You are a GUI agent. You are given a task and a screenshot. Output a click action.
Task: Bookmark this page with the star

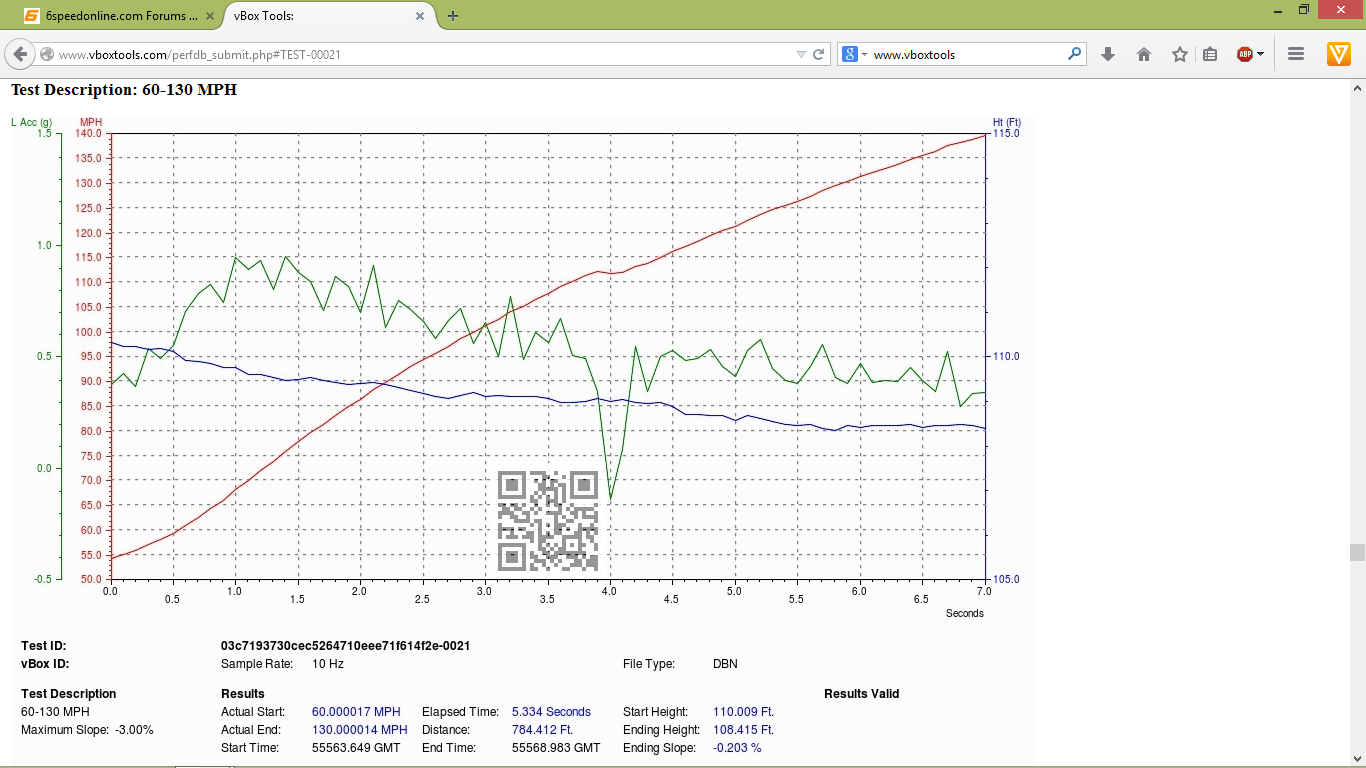[x=1180, y=54]
